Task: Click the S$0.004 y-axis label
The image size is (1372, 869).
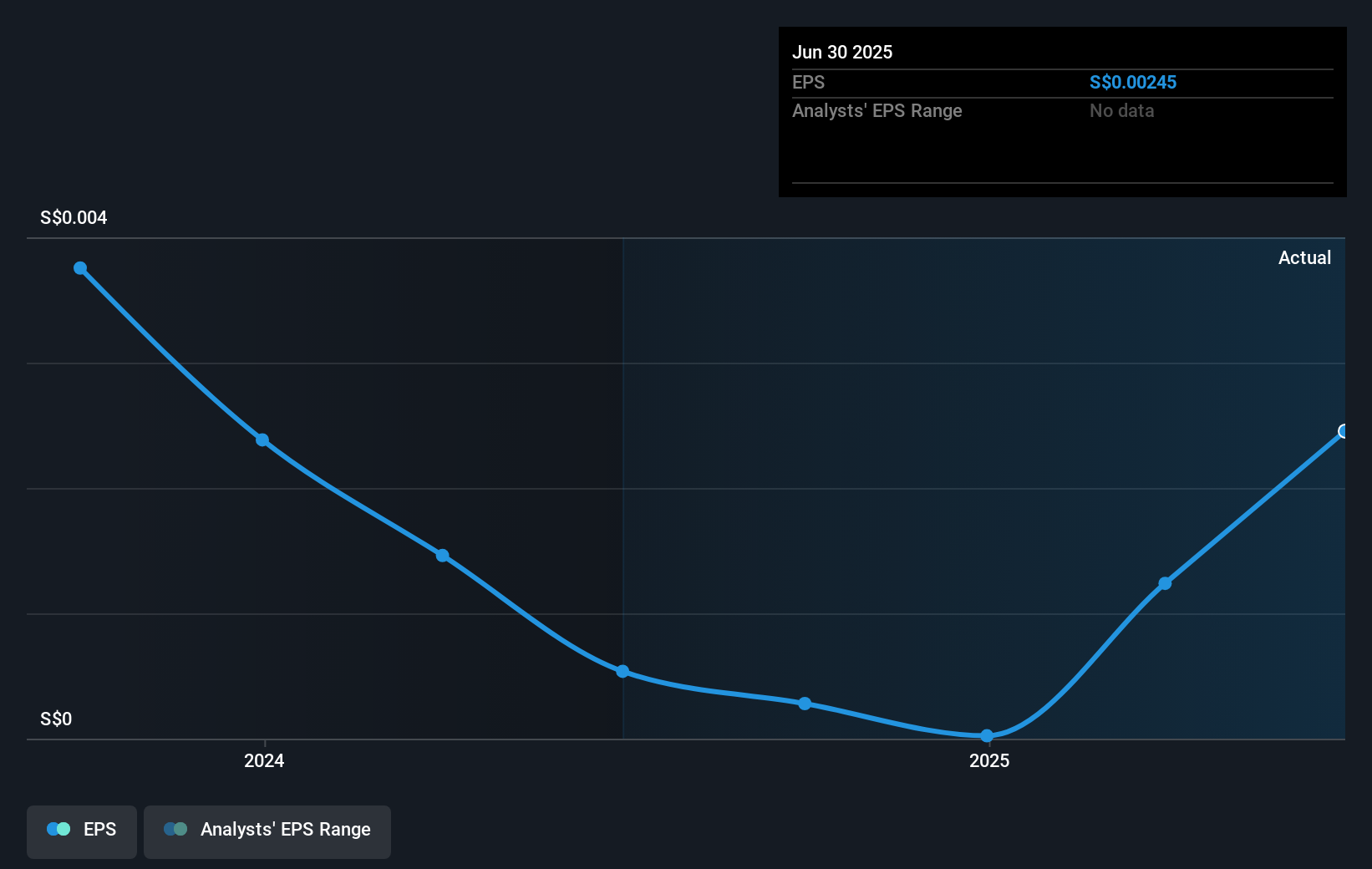Action: pos(74,217)
